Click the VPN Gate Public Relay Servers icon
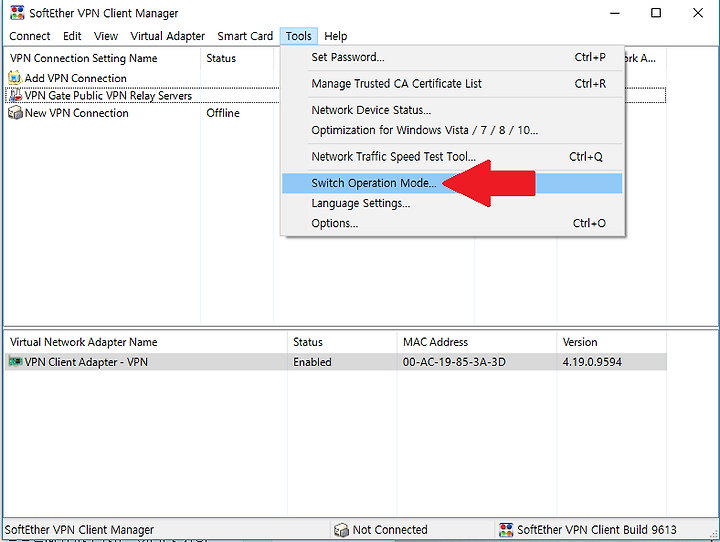 click(x=15, y=96)
